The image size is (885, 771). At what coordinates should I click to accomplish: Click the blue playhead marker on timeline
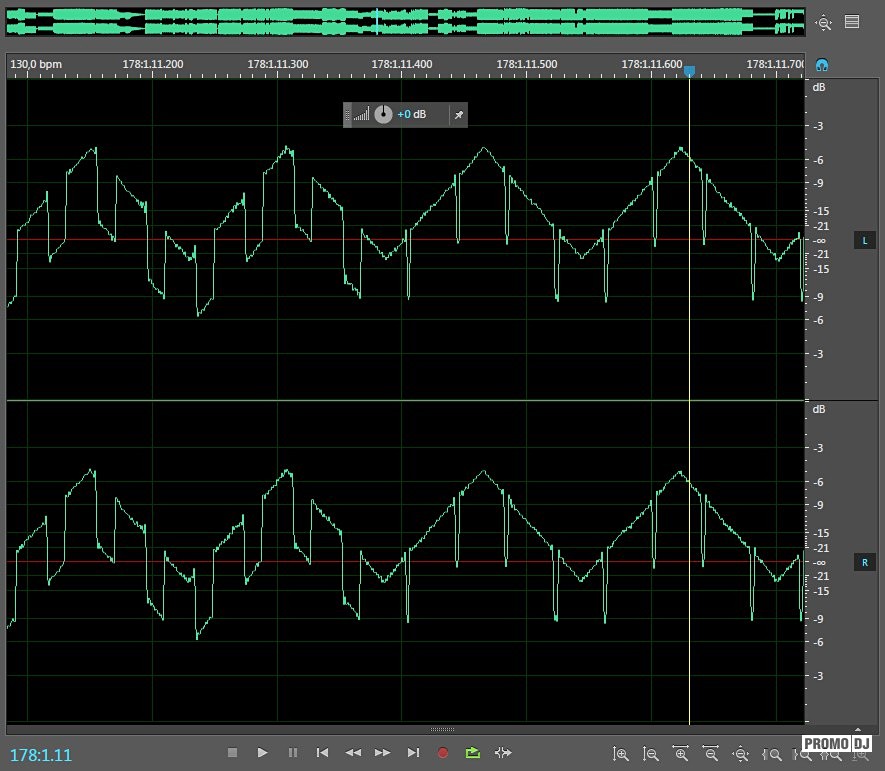690,70
